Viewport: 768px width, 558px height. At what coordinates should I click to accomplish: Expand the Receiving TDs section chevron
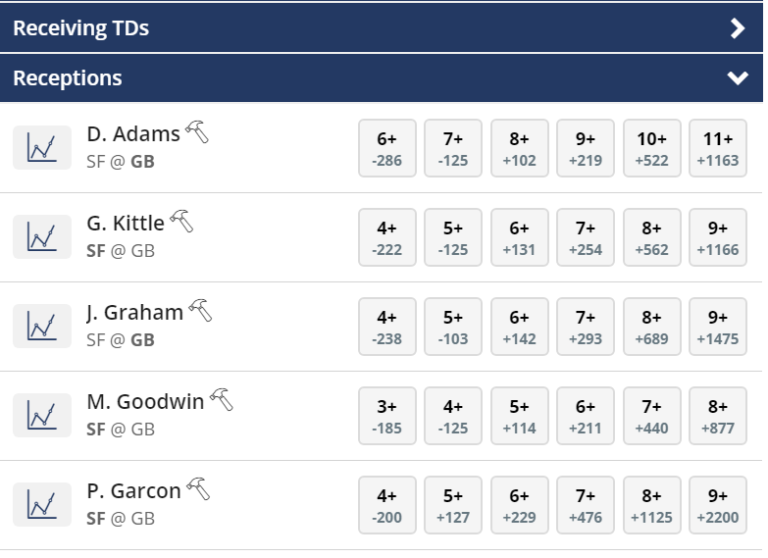click(x=738, y=28)
